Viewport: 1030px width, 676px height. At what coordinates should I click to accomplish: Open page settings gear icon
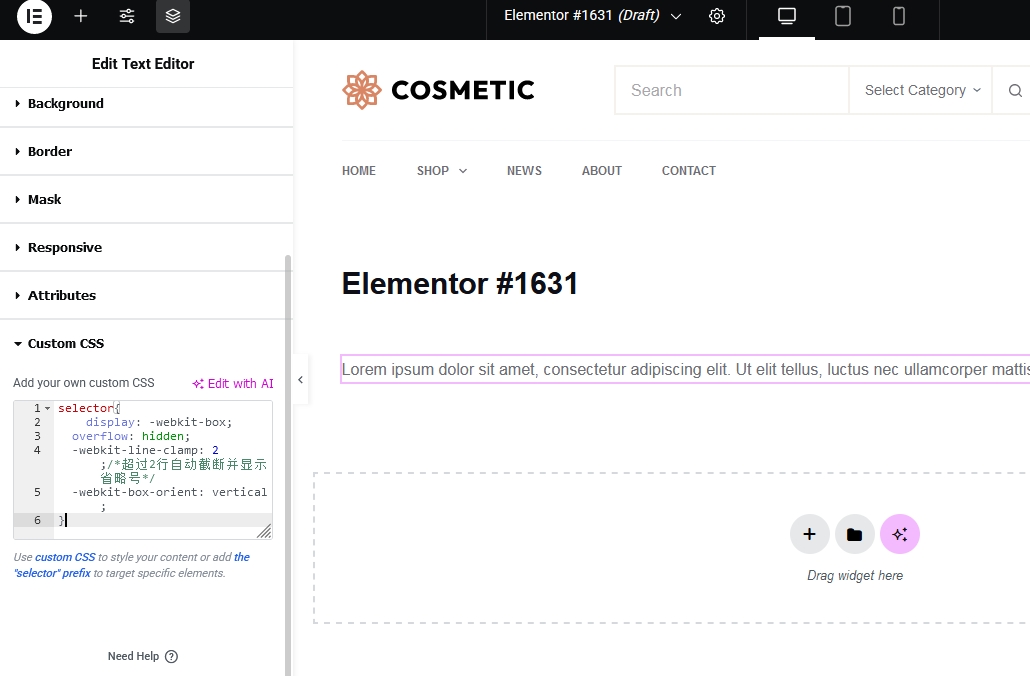pos(717,16)
